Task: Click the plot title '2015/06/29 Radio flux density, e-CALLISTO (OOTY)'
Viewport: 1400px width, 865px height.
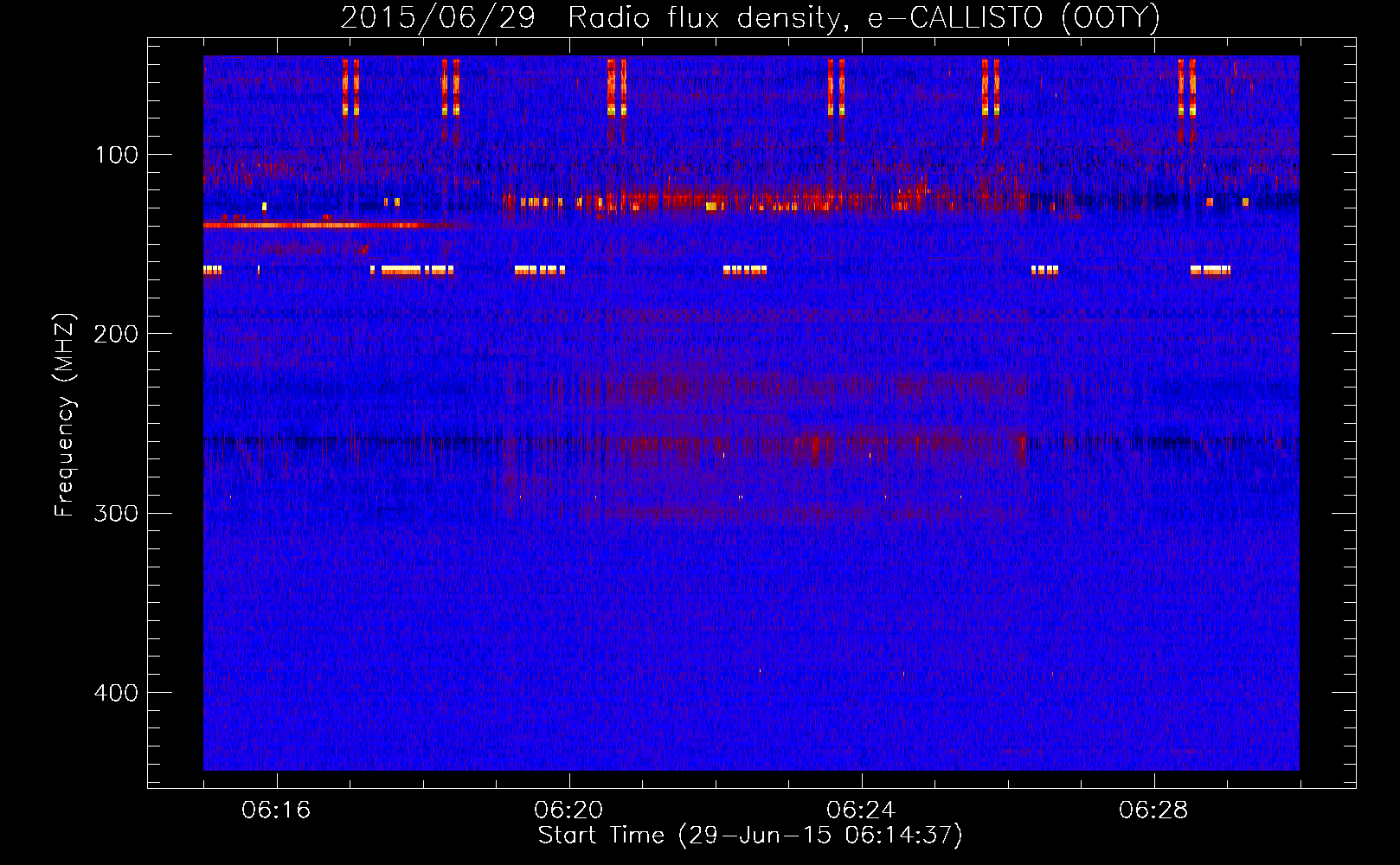Action: coord(750,17)
